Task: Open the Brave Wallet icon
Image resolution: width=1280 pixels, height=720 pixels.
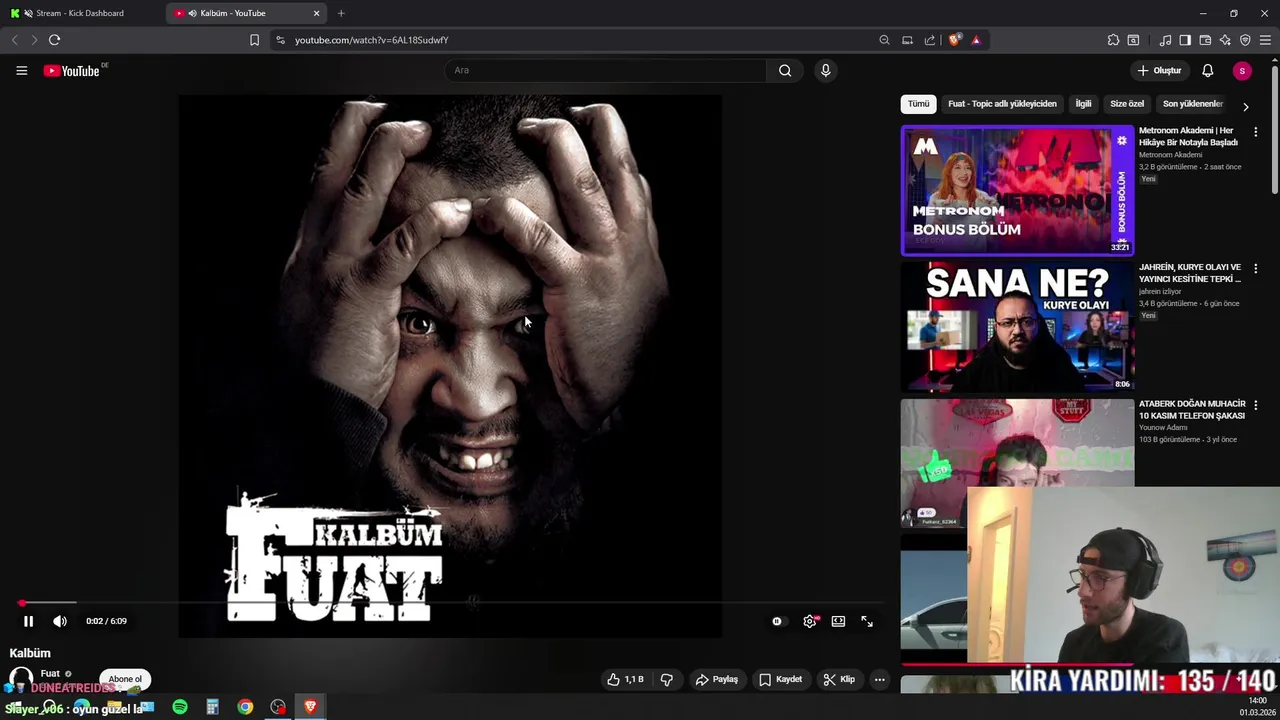Action: pyautogui.click(x=1205, y=40)
